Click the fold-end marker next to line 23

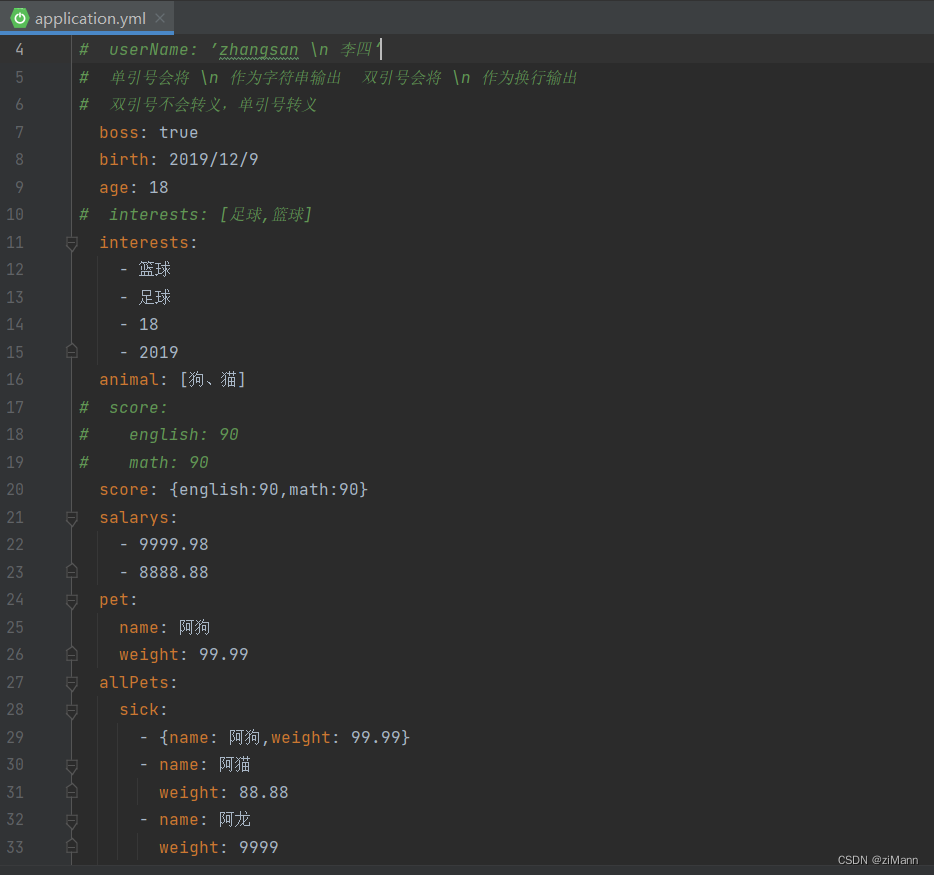71,571
